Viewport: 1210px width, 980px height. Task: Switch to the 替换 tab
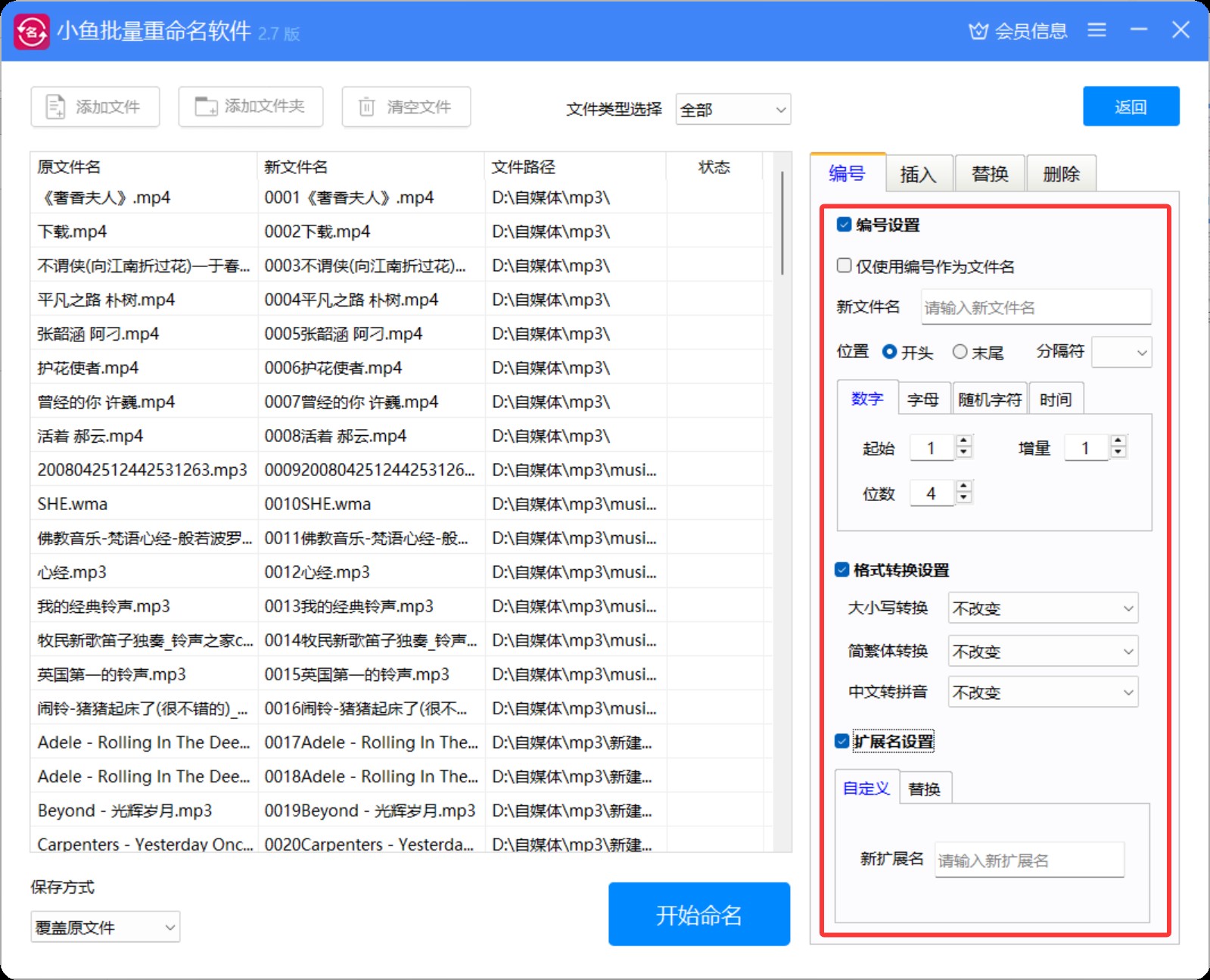(x=990, y=174)
